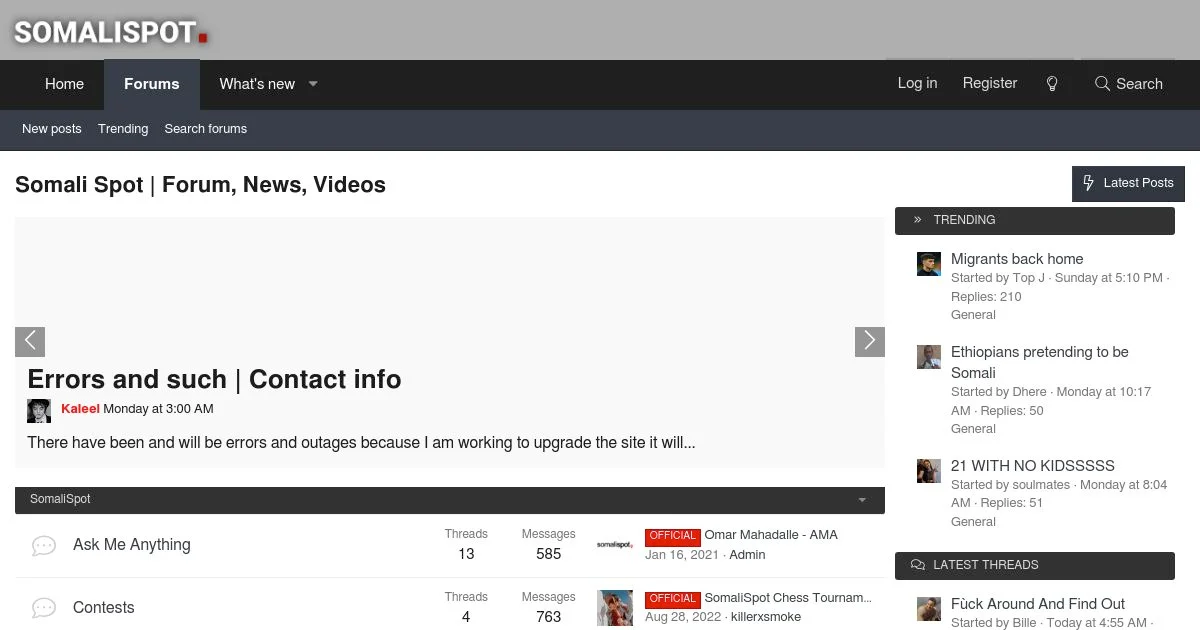Click Ask Me Anything messages count 585

pos(549,554)
